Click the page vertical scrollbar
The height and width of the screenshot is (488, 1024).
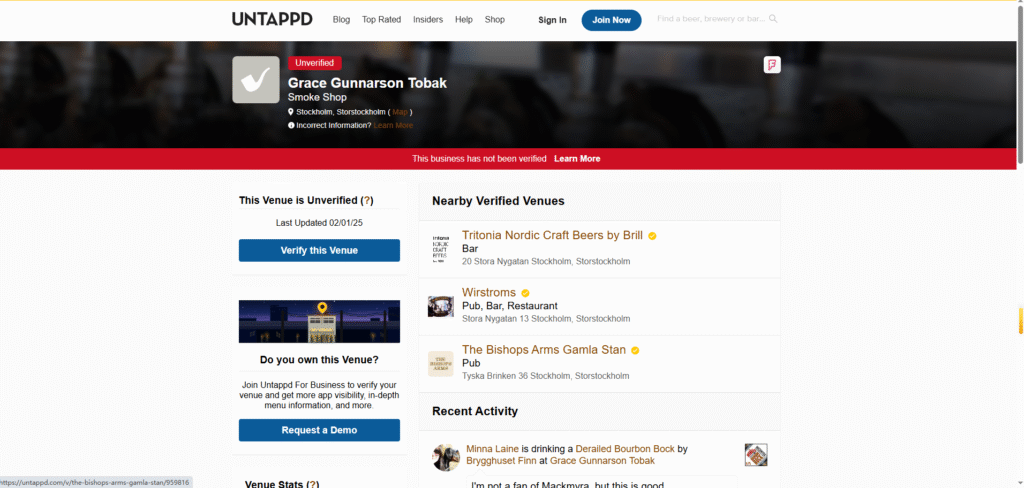pyautogui.click(x=1019, y=250)
